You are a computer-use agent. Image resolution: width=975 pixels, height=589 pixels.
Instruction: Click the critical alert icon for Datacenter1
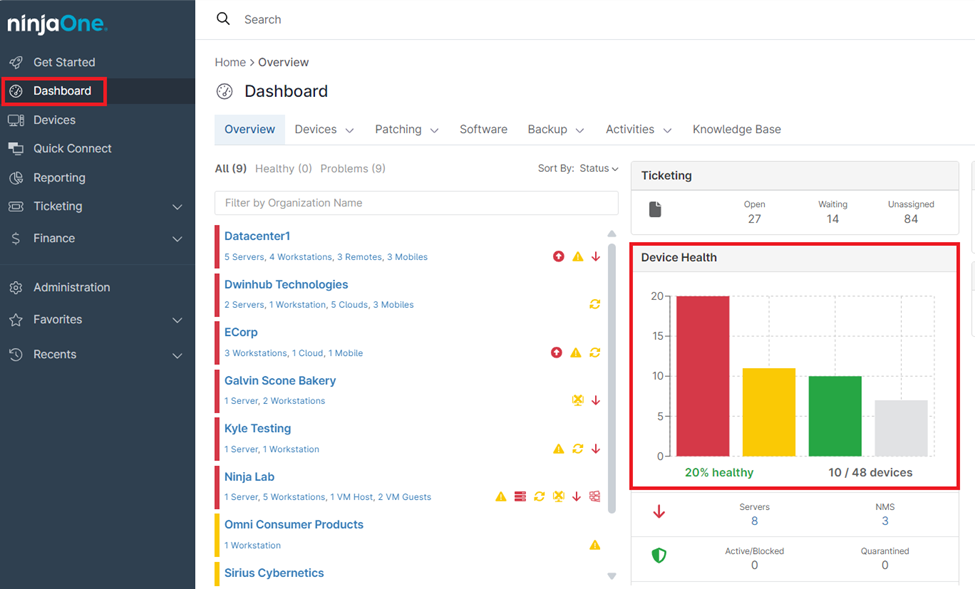tap(559, 256)
